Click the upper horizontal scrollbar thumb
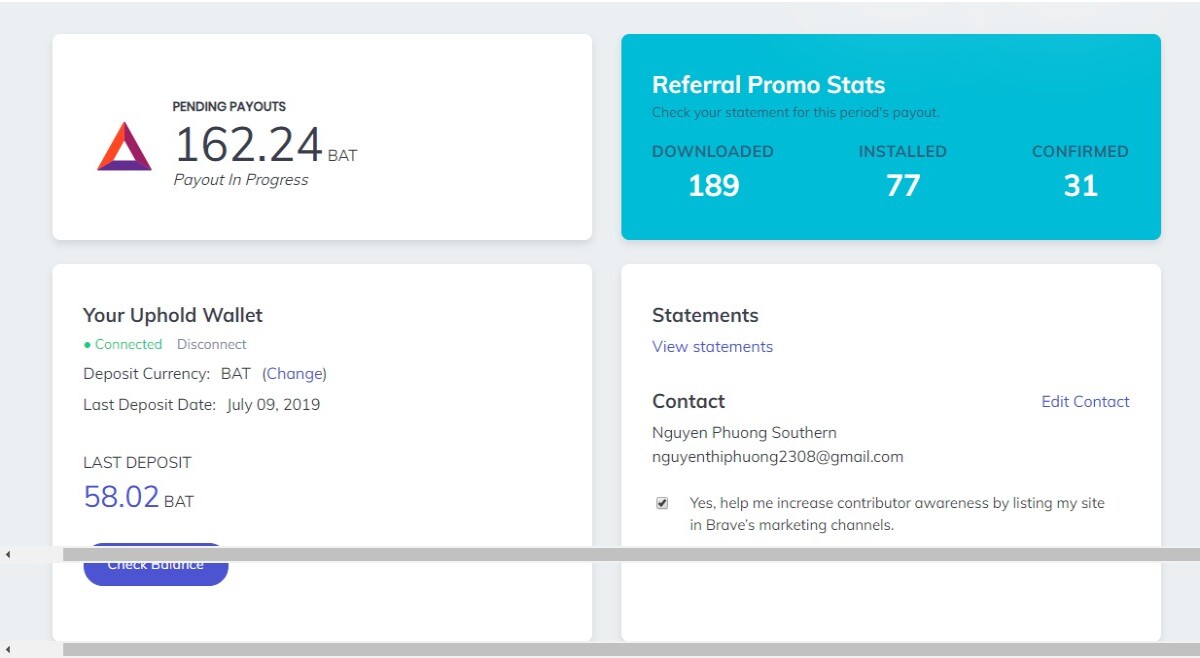 coord(631,554)
